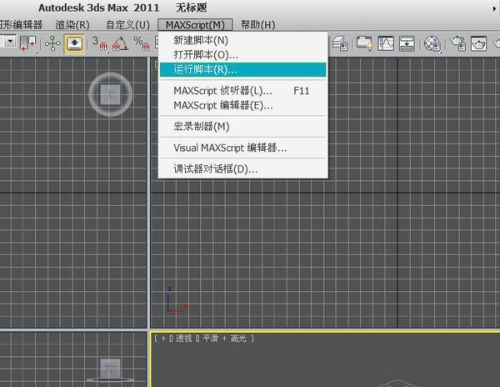
Task: Open the 渲染(R) rendering menu
Action: (72, 25)
